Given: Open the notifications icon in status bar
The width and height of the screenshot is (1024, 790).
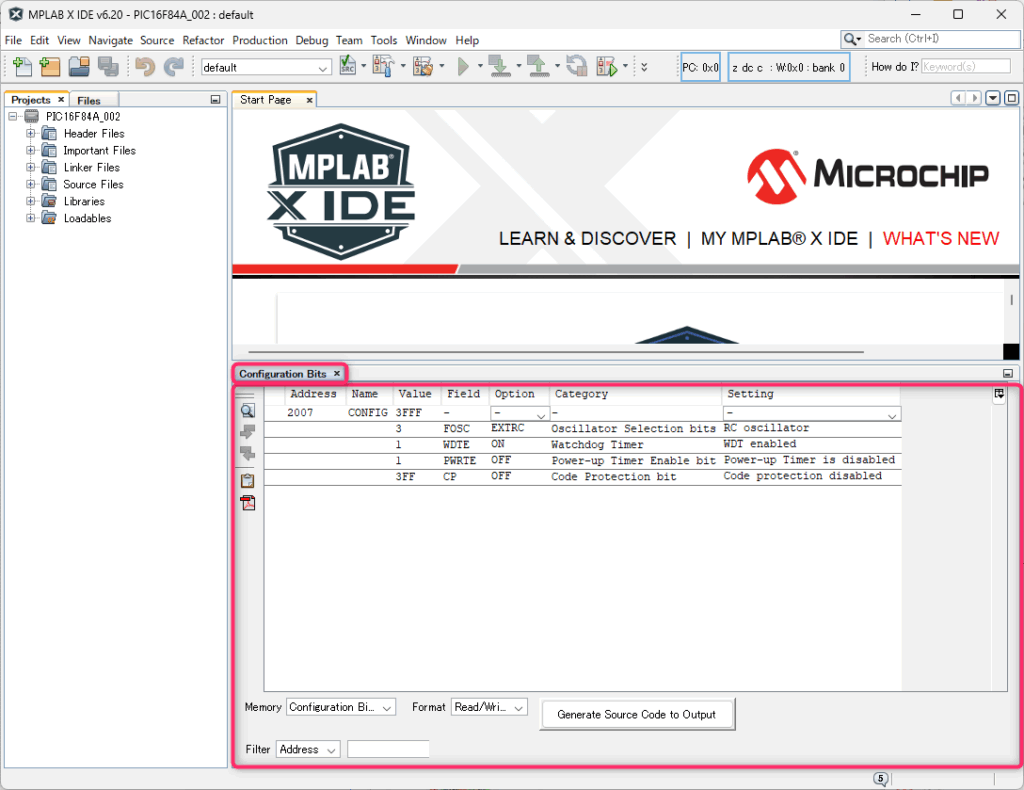Looking at the screenshot, I should (x=881, y=778).
